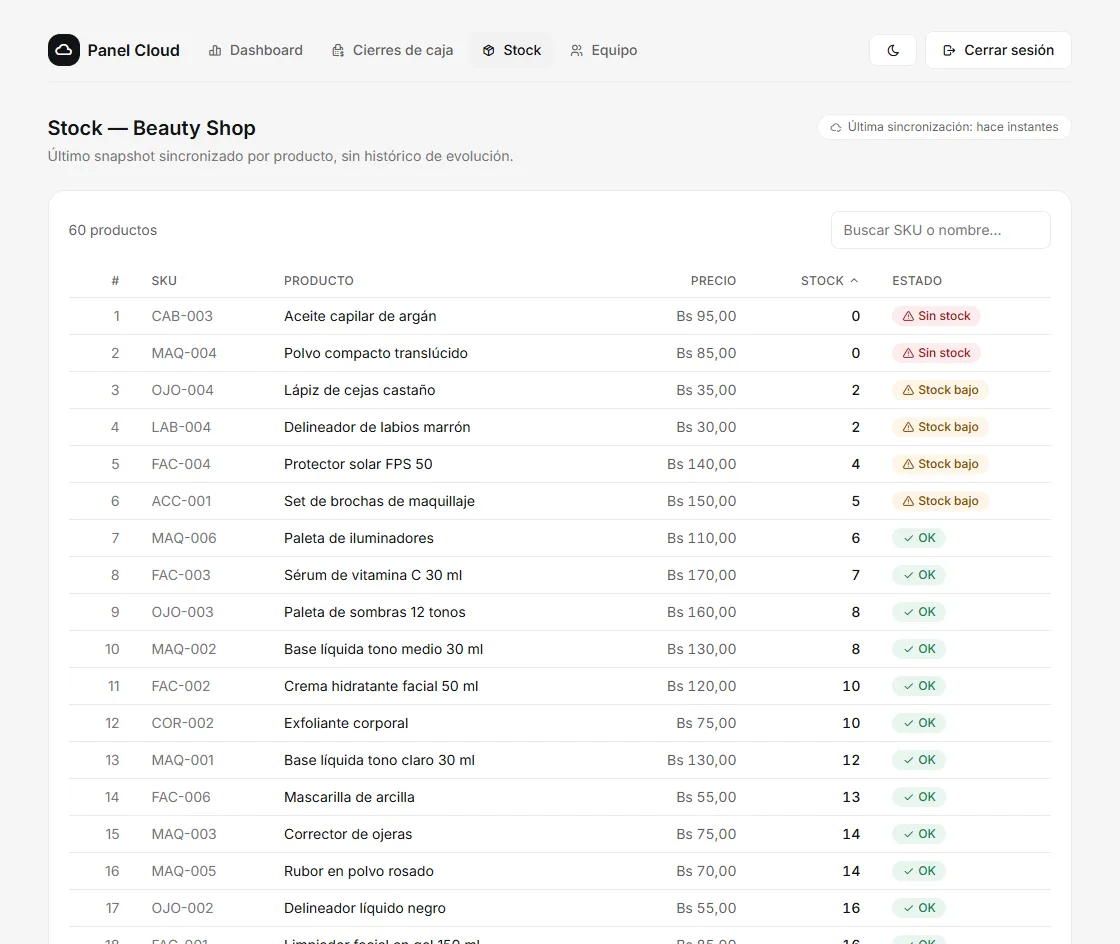Image resolution: width=1120 pixels, height=944 pixels.
Task: Click SKU MAQ-006 cell
Action: (184, 538)
